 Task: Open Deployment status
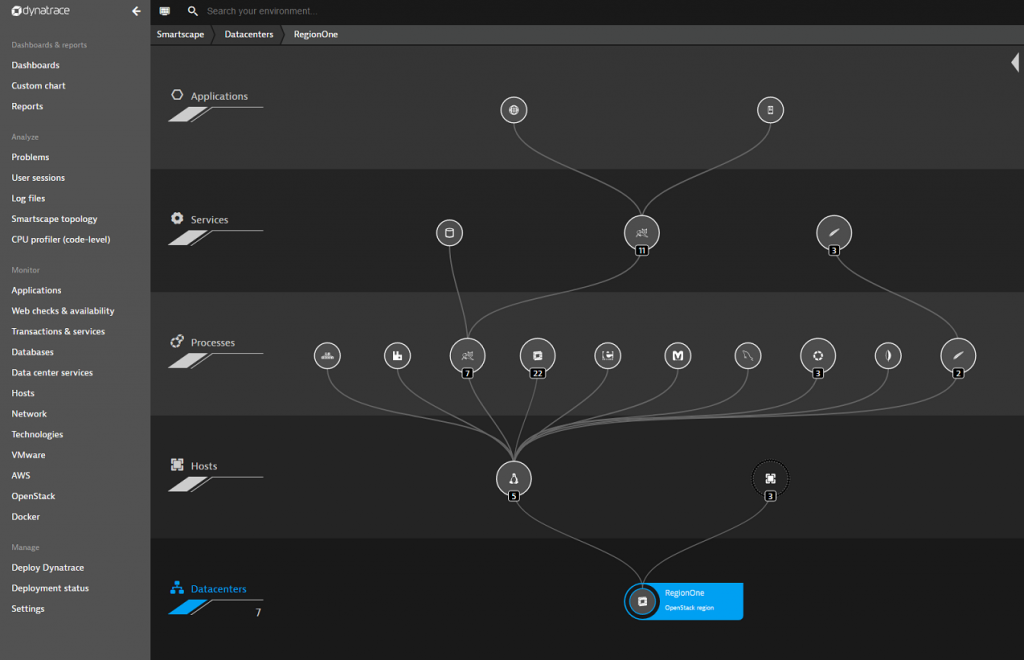(x=50, y=588)
